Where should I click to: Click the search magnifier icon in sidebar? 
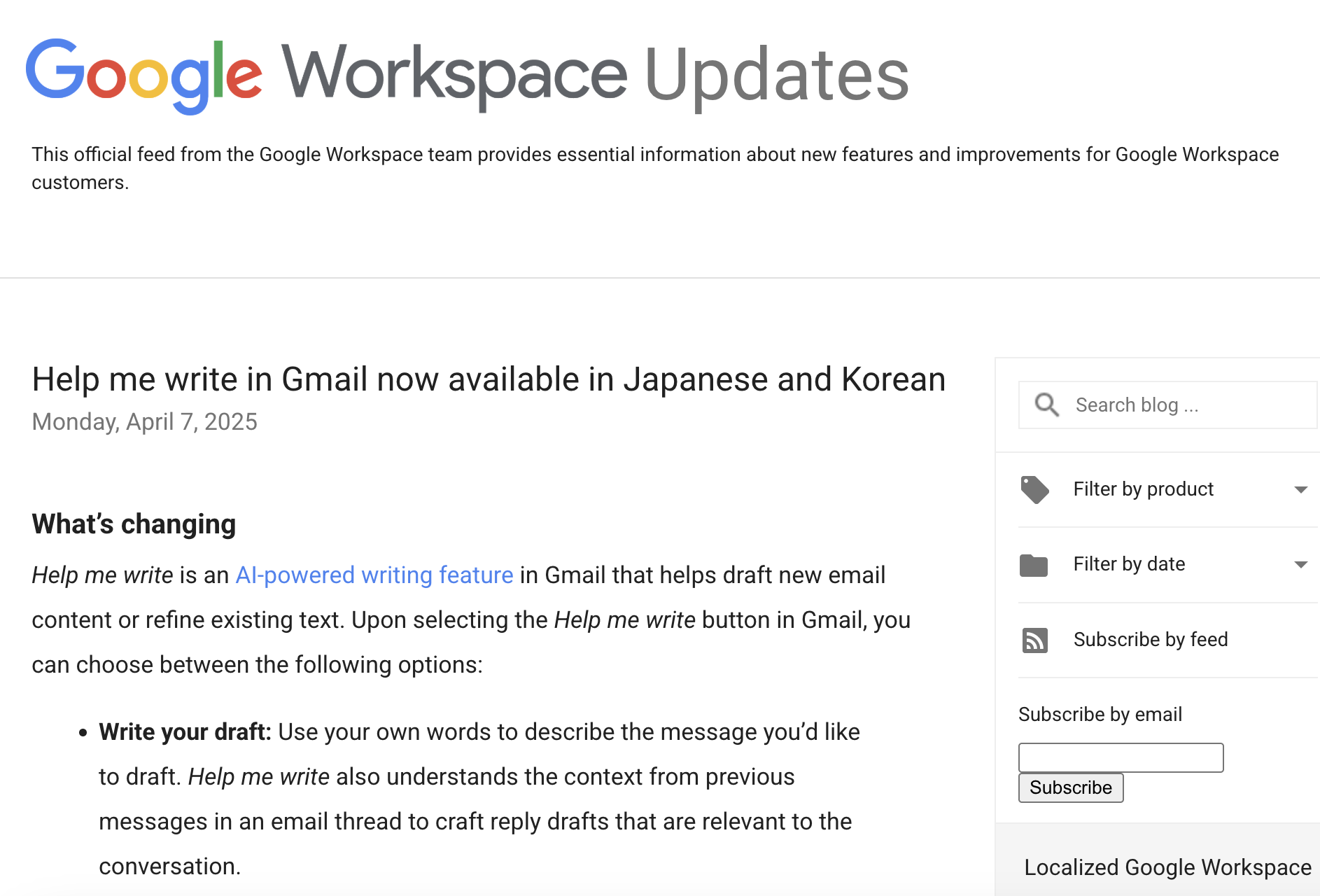tap(1046, 405)
